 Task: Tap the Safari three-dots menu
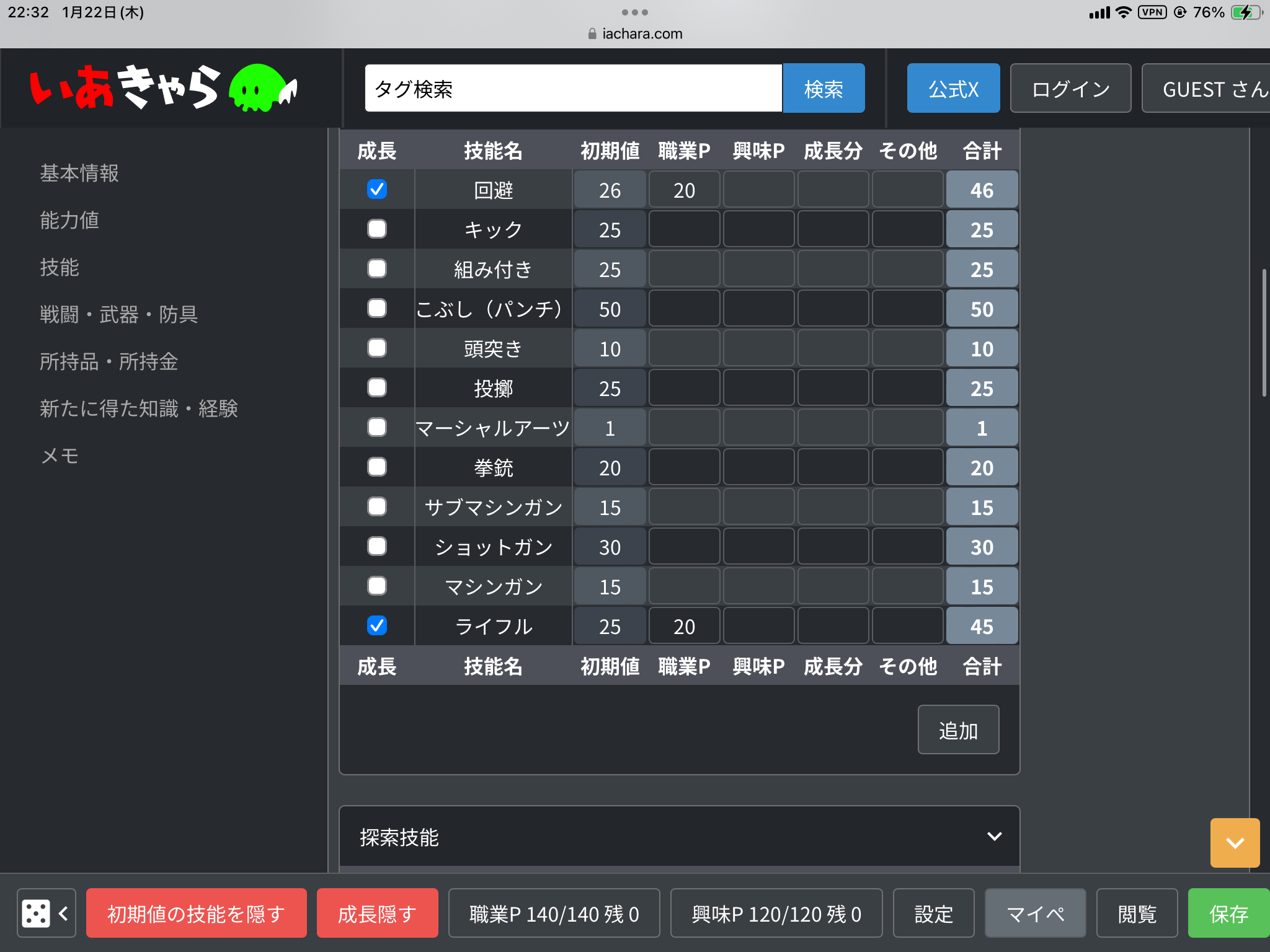coord(634,12)
